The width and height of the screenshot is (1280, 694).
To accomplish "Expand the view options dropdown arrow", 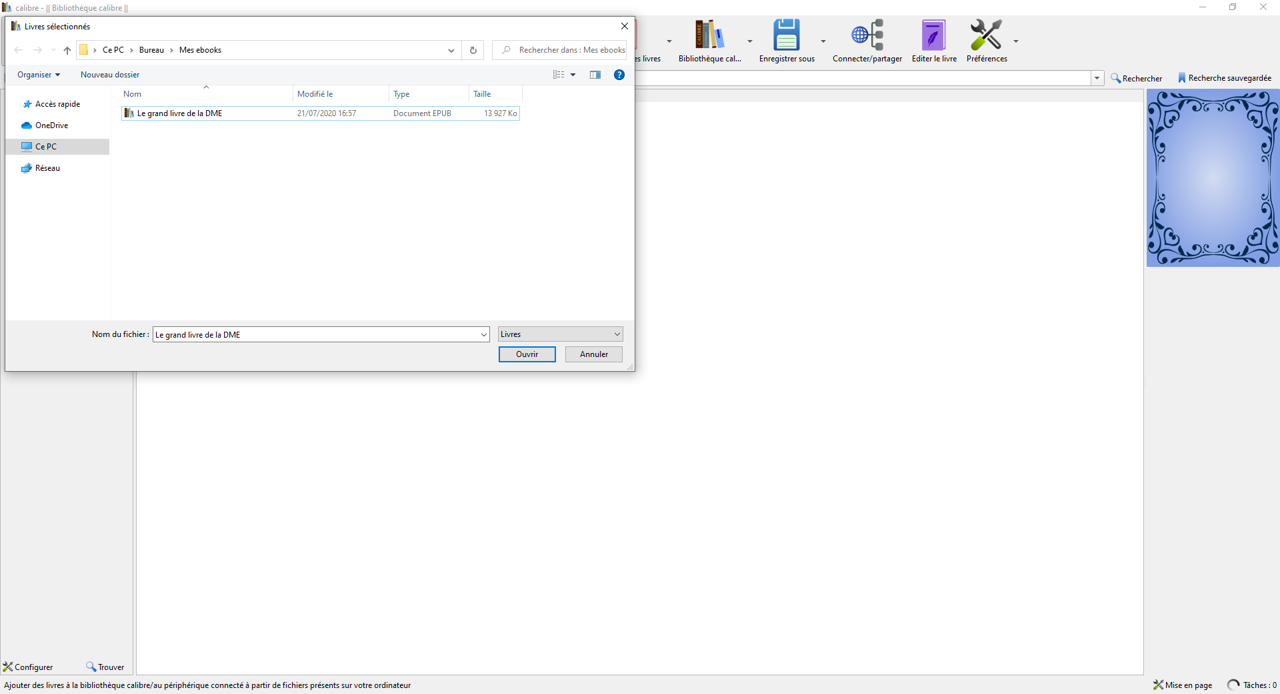I will coord(573,75).
